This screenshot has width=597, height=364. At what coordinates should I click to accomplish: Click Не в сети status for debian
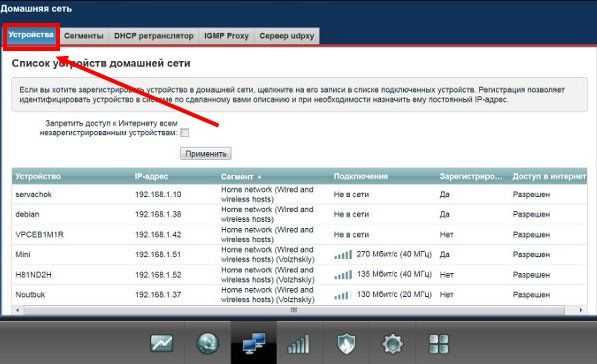coord(351,214)
